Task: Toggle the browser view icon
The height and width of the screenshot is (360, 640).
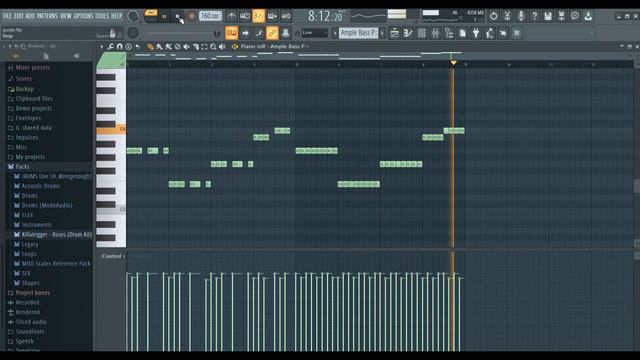Action: click(x=449, y=33)
